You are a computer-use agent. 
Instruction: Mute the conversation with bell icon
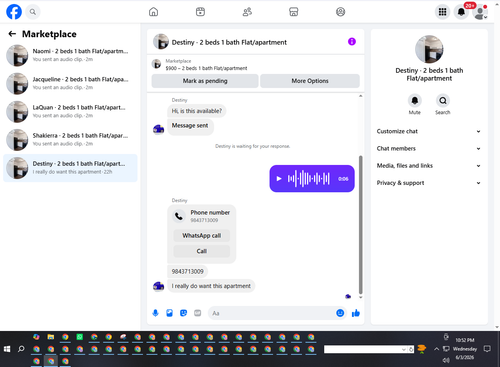point(415,100)
